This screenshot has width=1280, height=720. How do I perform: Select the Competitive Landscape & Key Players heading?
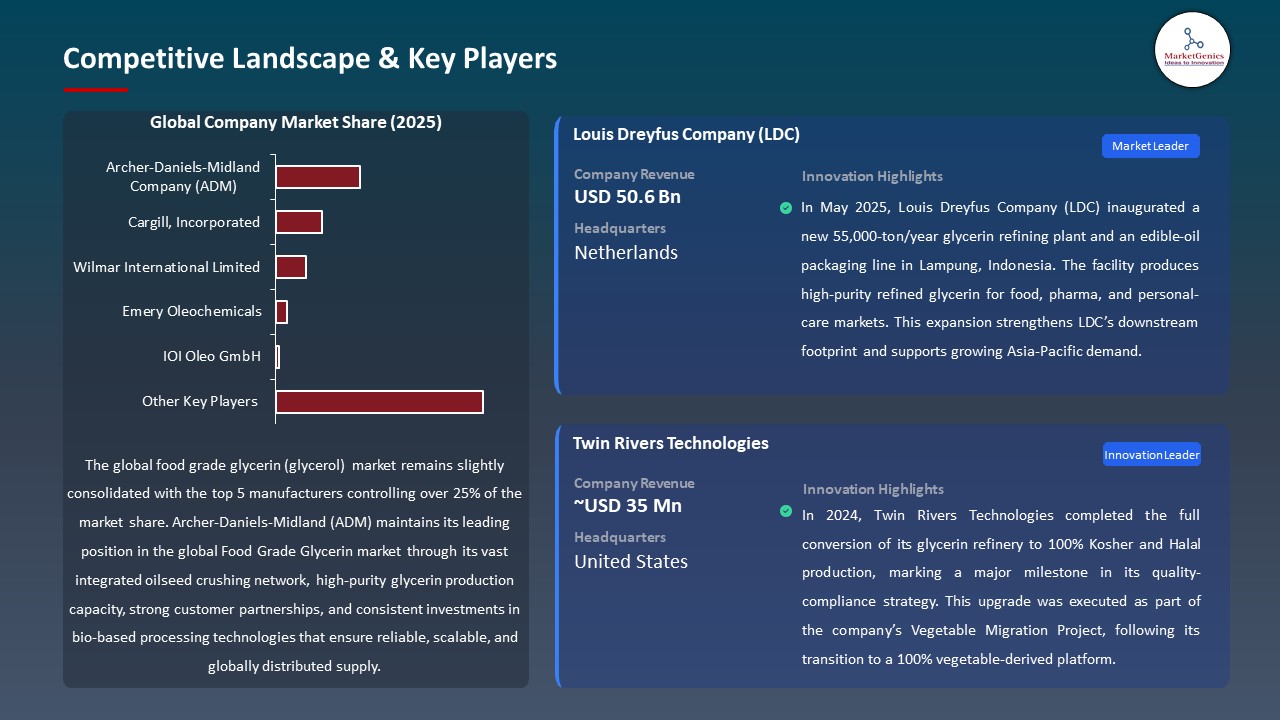click(310, 59)
